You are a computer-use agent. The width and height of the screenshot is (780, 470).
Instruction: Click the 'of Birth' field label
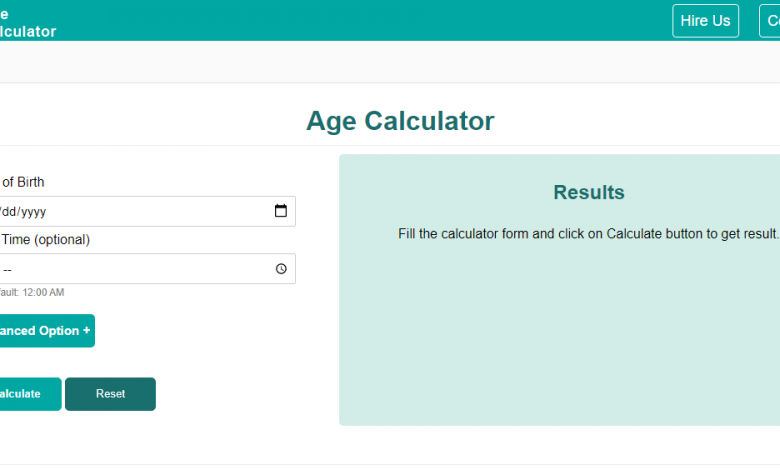(x=23, y=182)
